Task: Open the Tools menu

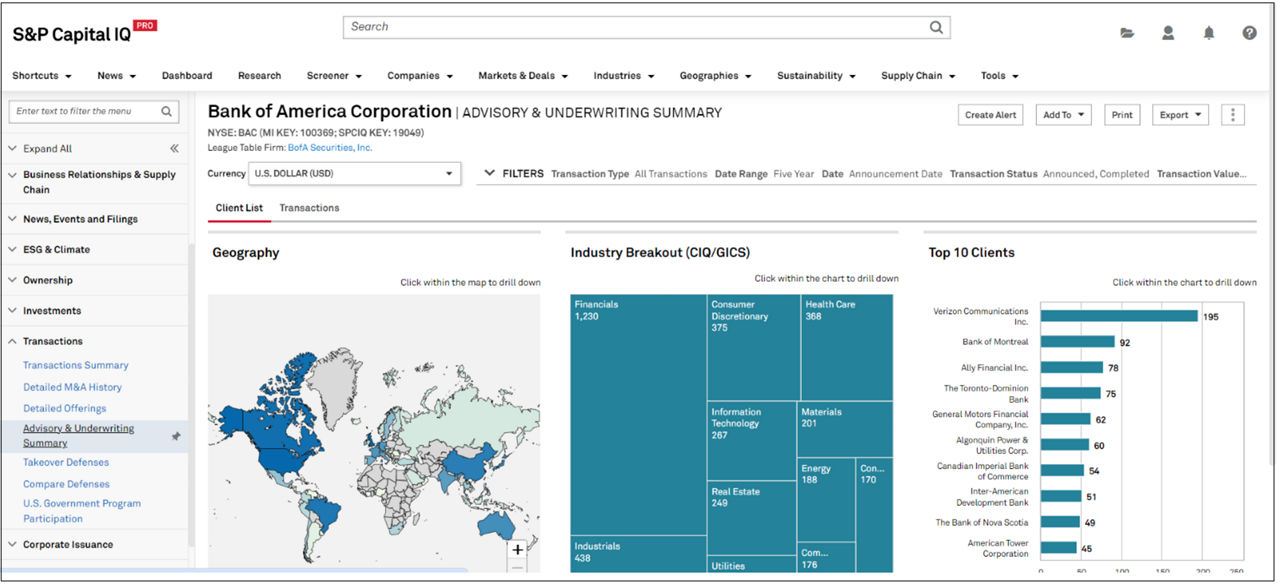Action: 1000,76
